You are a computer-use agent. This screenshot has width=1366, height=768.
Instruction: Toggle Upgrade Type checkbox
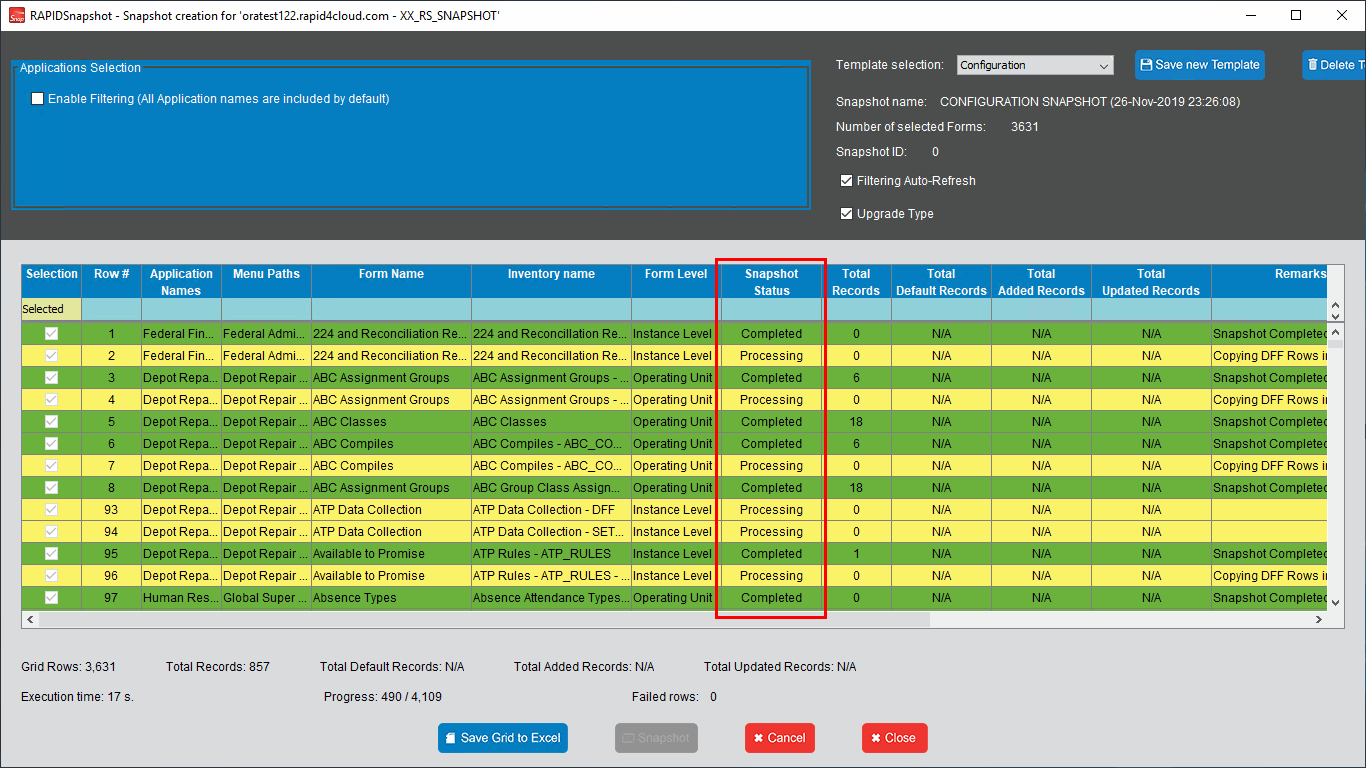click(847, 214)
